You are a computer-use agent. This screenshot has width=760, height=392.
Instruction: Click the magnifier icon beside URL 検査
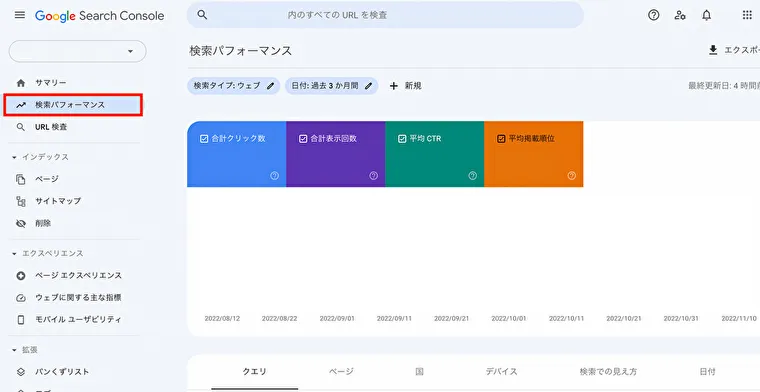21,127
